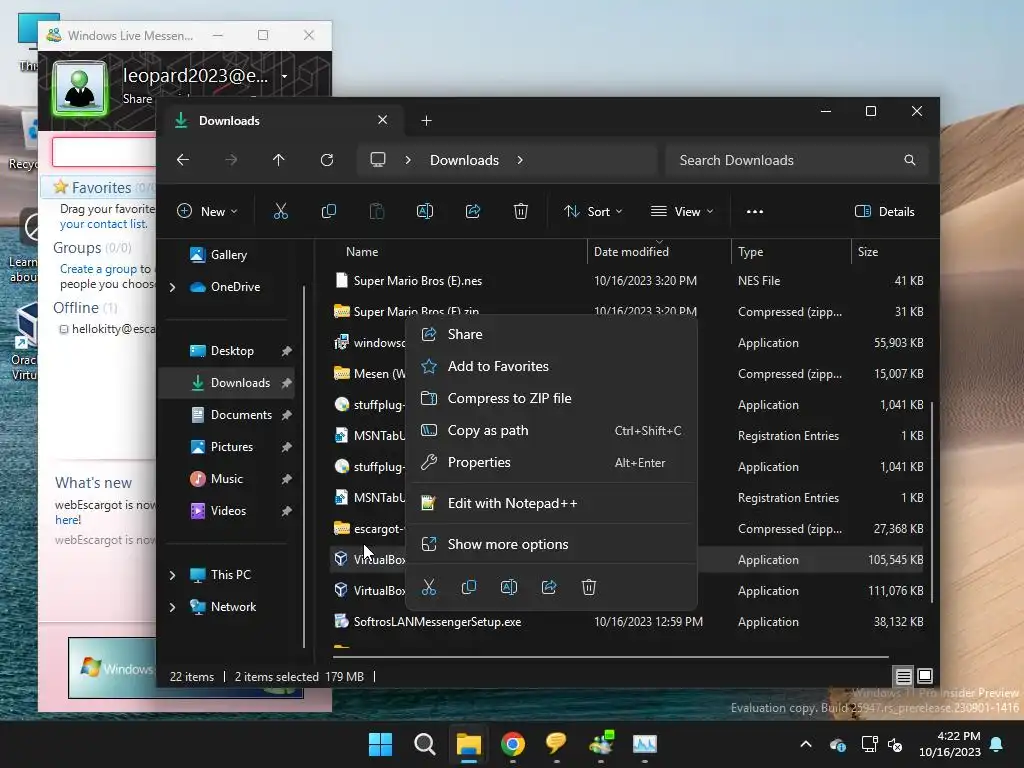Choose Properties in the context menu
Viewport: 1024px width, 768px height.
[551, 462]
